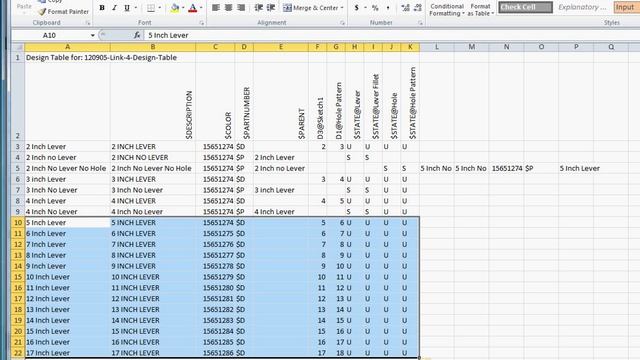The image size is (640, 360).
Task: Select cell '5 Inch Lever' in column P
Action: pyautogui.click(x=576, y=169)
